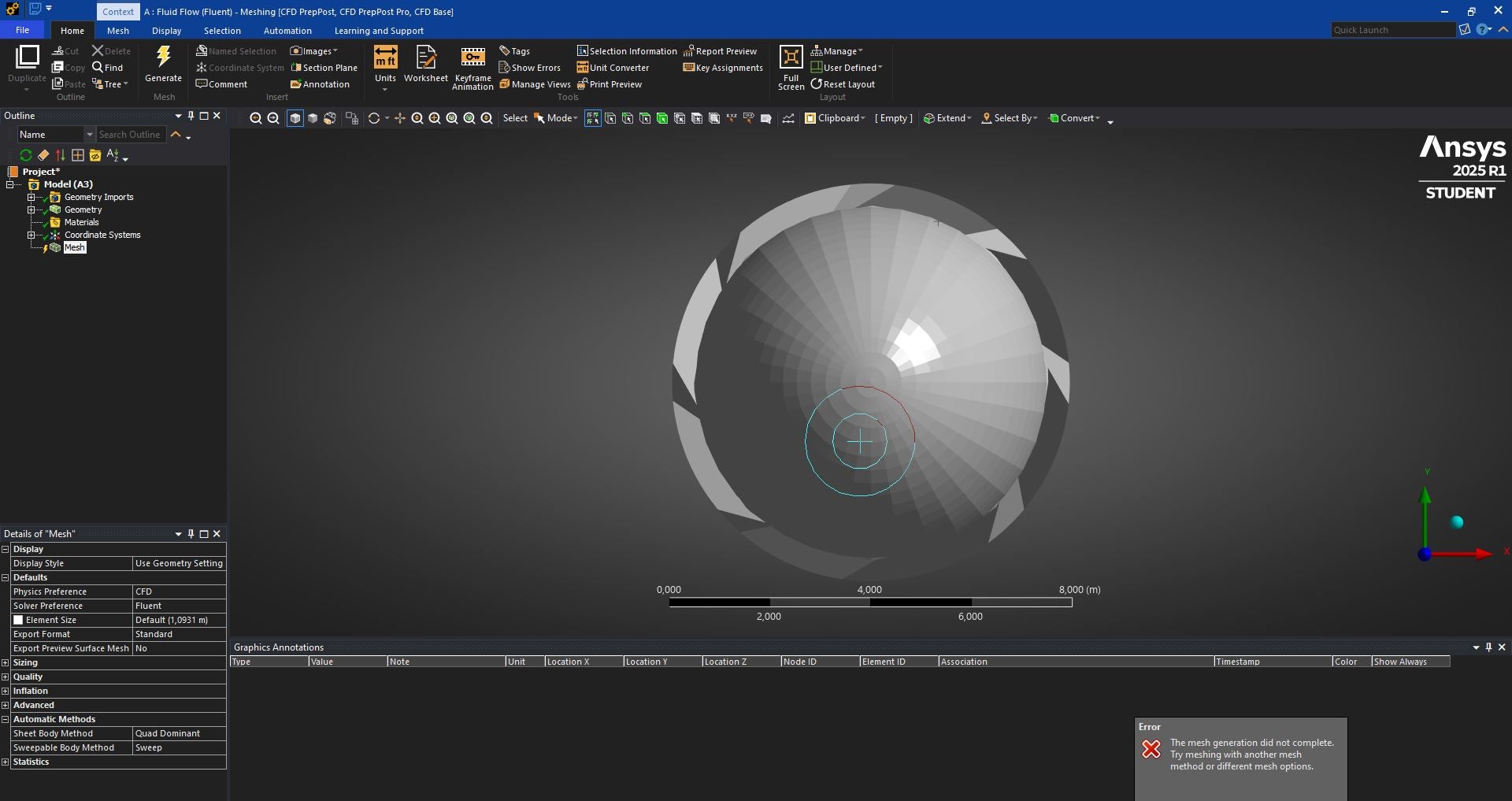
Task: Click the A-Z sort icon in Outline
Action: tap(113, 155)
